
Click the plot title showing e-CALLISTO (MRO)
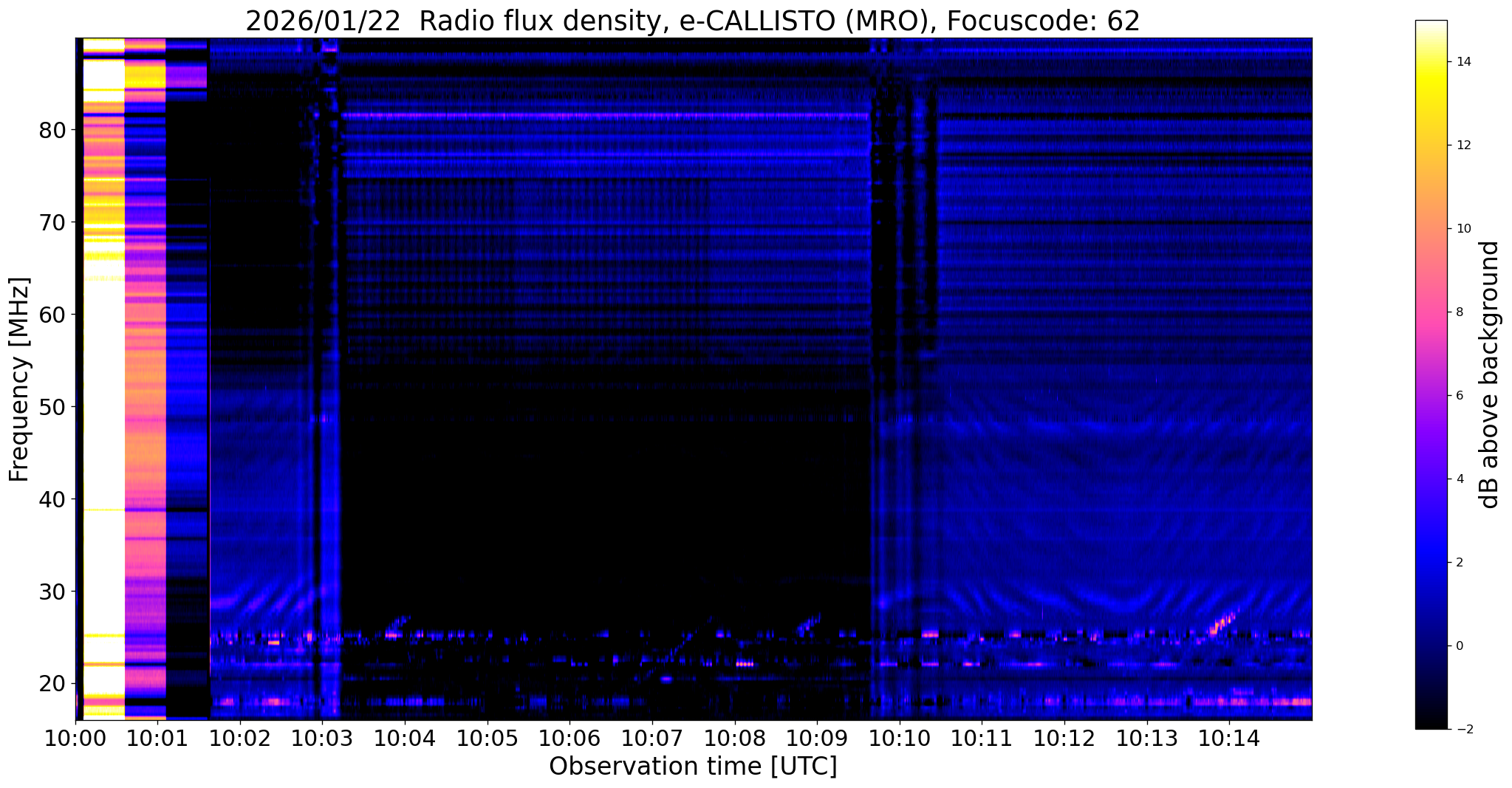pyautogui.click(x=693, y=21)
